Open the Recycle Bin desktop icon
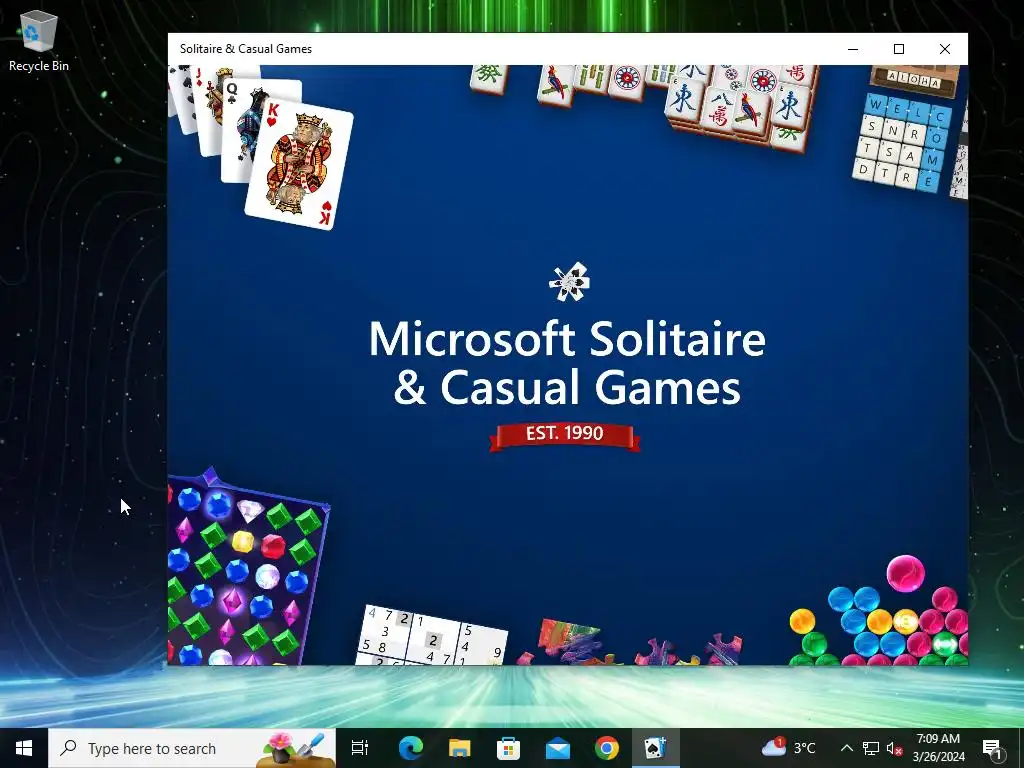This screenshot has width=1024, height=768. click(x=39, y=40)
